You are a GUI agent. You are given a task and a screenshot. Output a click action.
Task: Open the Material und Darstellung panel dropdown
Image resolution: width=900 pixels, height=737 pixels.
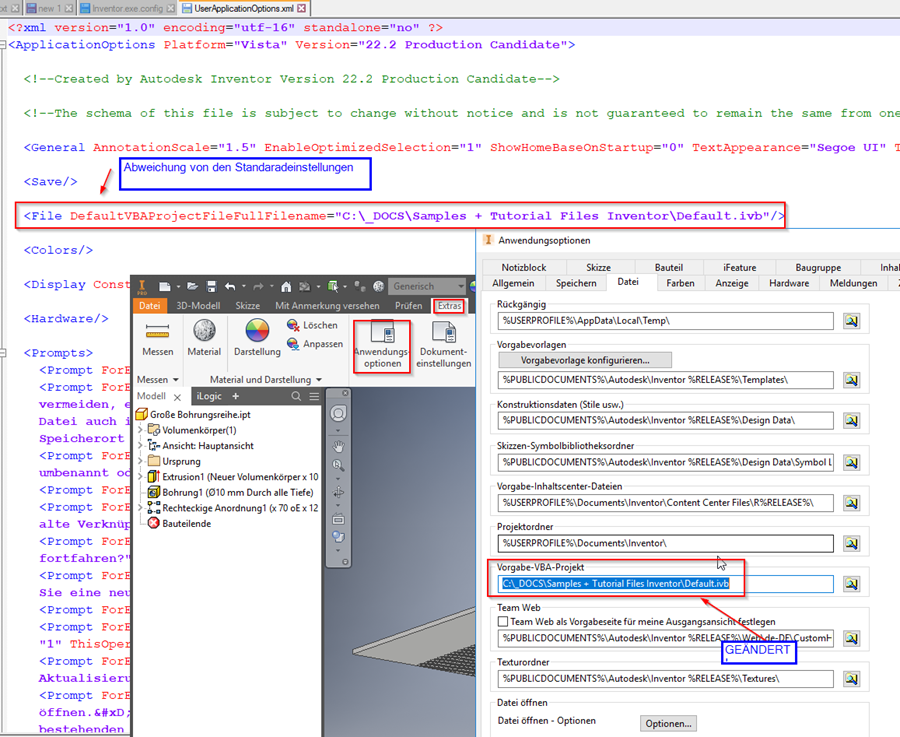(x=319, y=380)
